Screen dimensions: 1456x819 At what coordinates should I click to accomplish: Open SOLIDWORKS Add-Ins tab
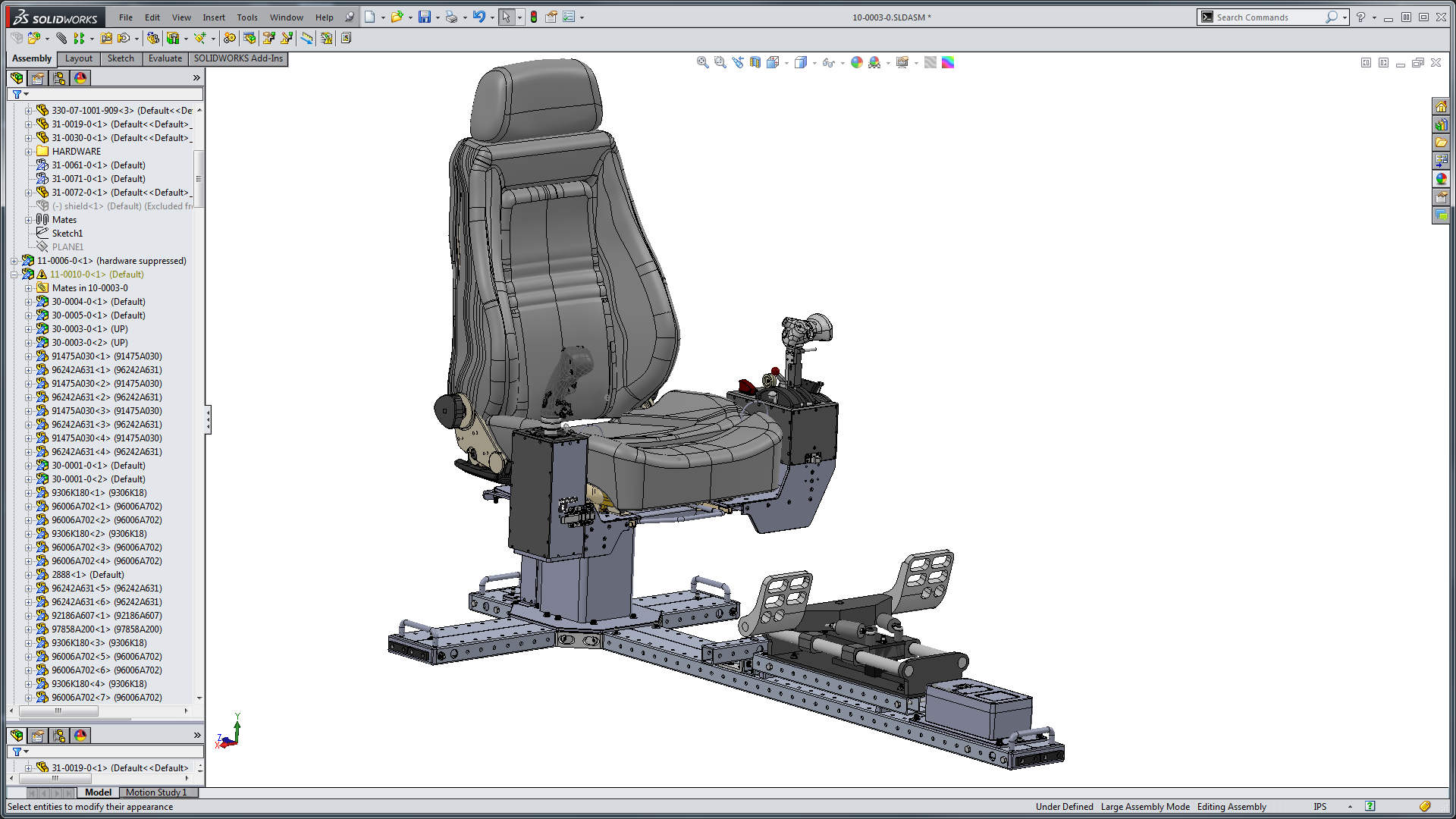pyautogui.click(x=238, y=58)
